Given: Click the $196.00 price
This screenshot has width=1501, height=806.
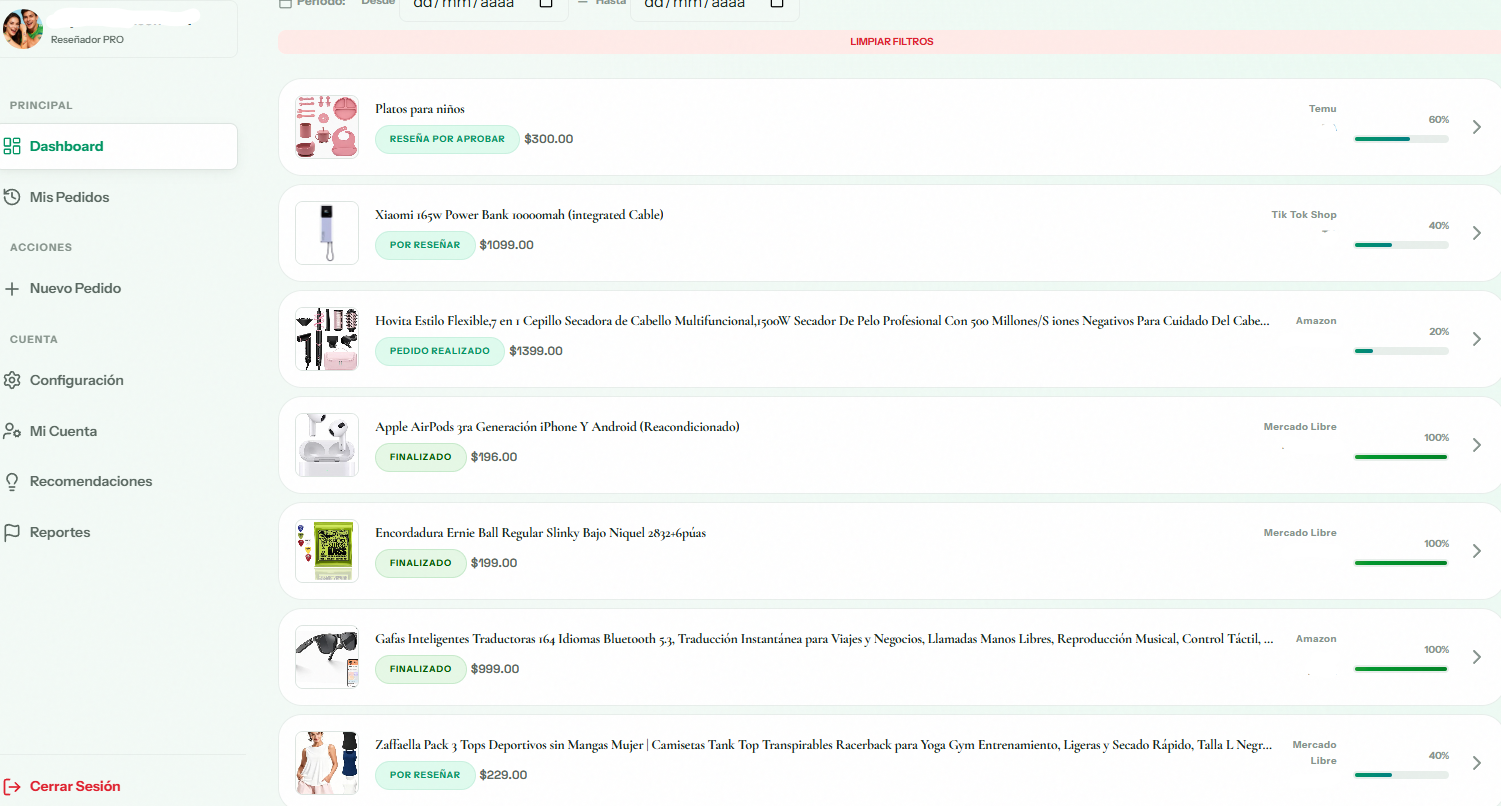Looking at the screenshot, I should pos(494,457).
